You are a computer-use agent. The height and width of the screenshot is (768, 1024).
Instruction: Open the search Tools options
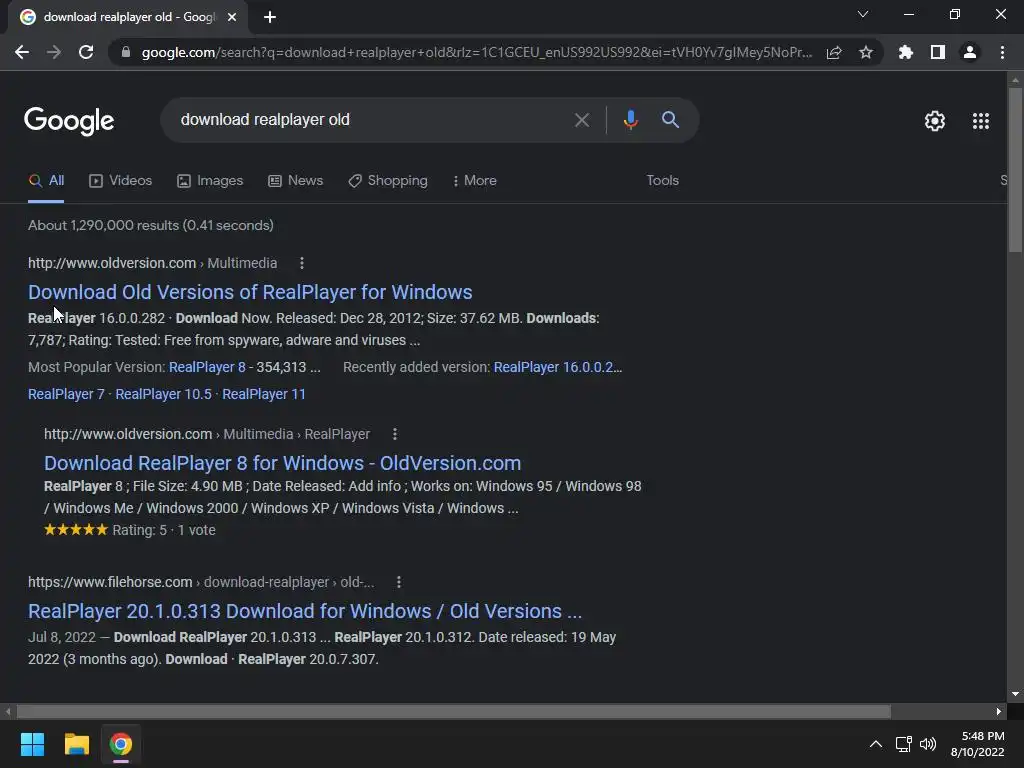tap(662, 181)
